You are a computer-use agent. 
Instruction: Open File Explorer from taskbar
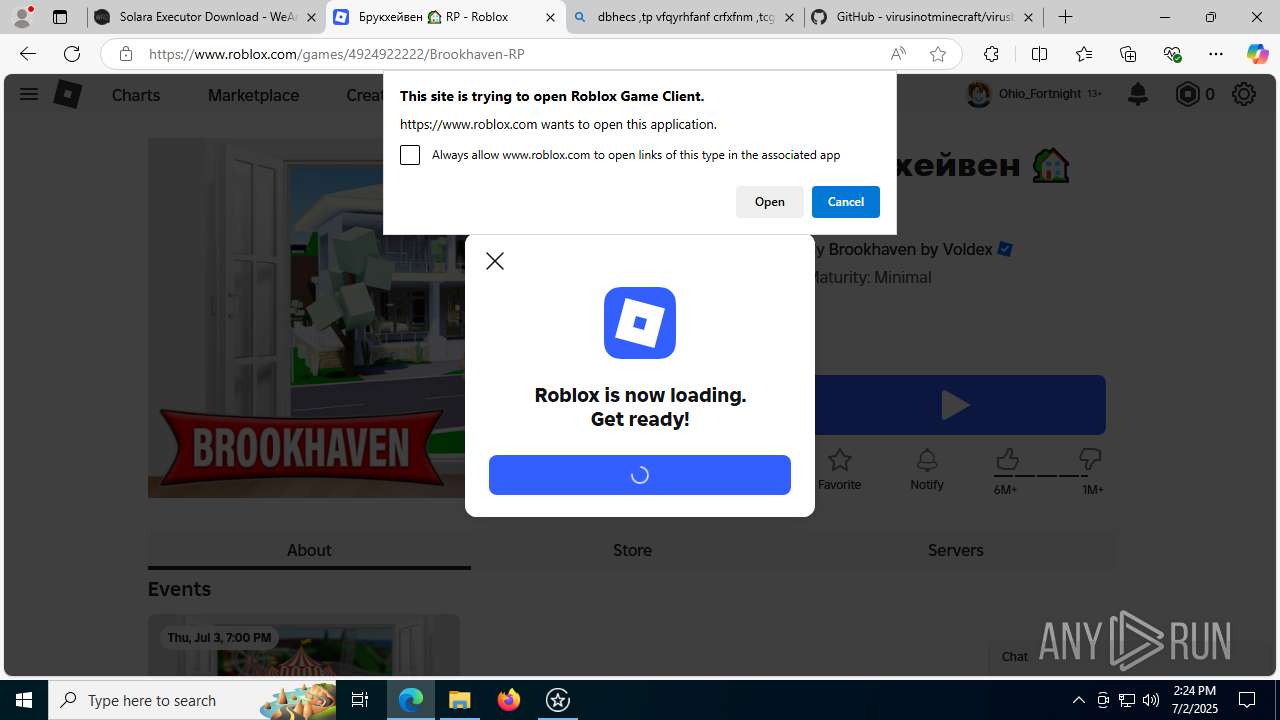460,700
